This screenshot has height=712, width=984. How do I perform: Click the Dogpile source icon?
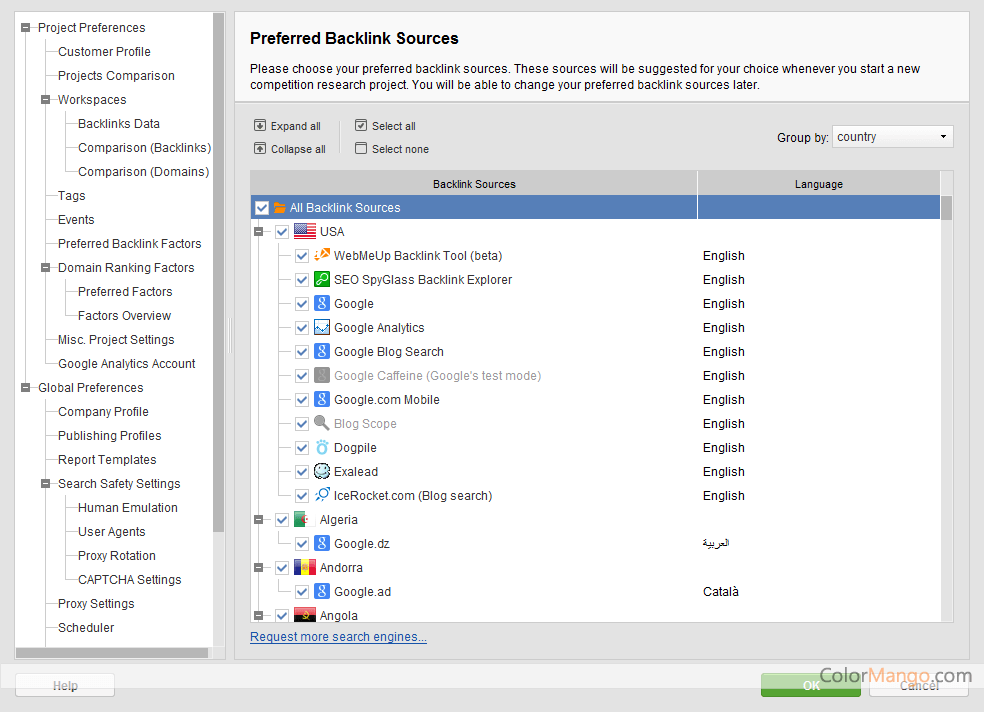[x=322, y=448]
